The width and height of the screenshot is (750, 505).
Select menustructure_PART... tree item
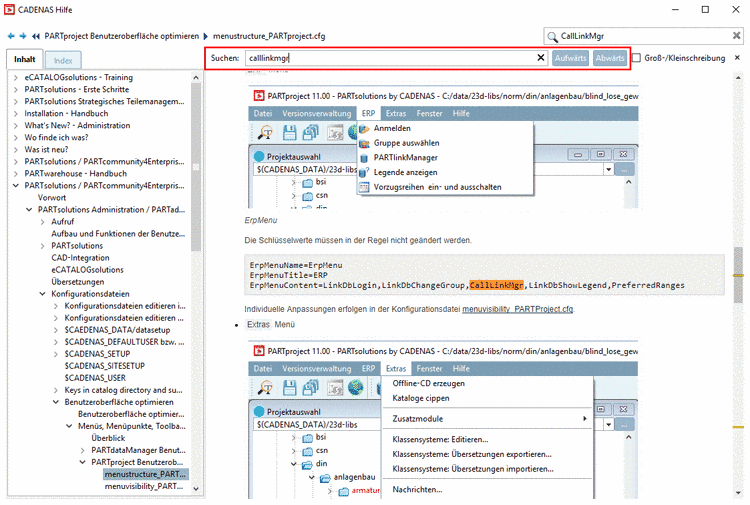click(145, 474)
